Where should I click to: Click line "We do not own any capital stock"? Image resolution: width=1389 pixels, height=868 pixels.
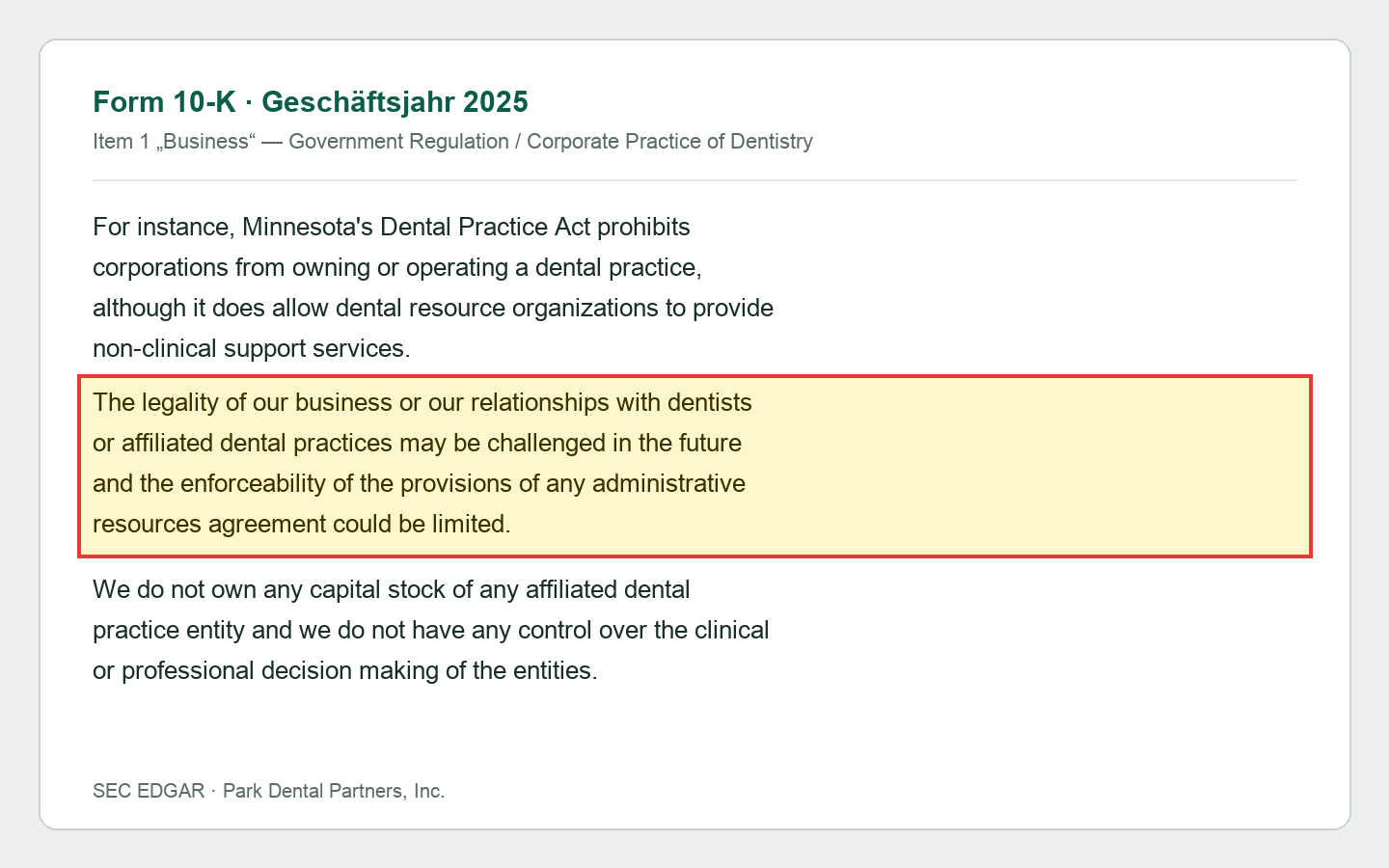(x=392, y=589)
